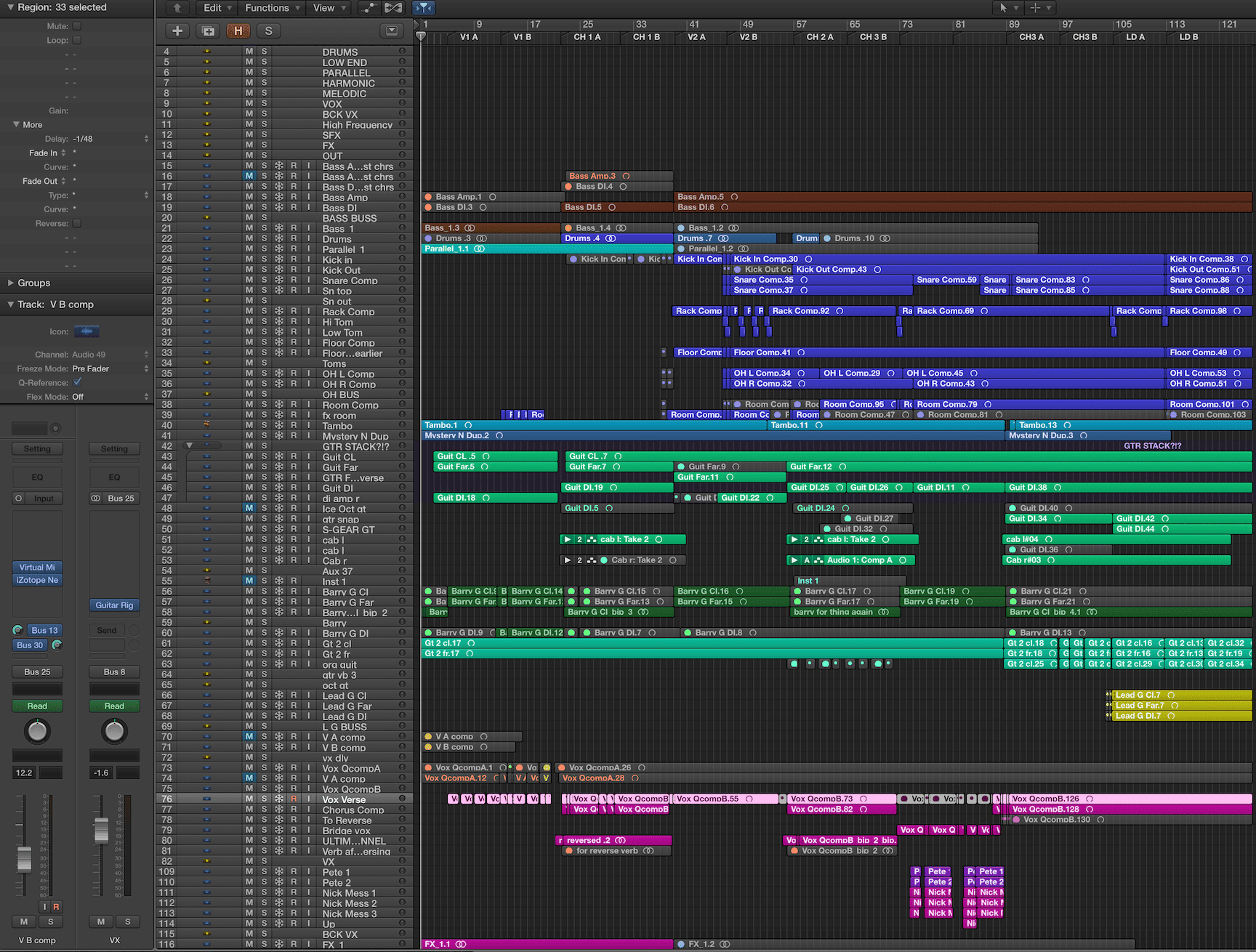Open the Fade Out type menu
This screenshot has width=1256, height=952.
click(x=44, y=181)
